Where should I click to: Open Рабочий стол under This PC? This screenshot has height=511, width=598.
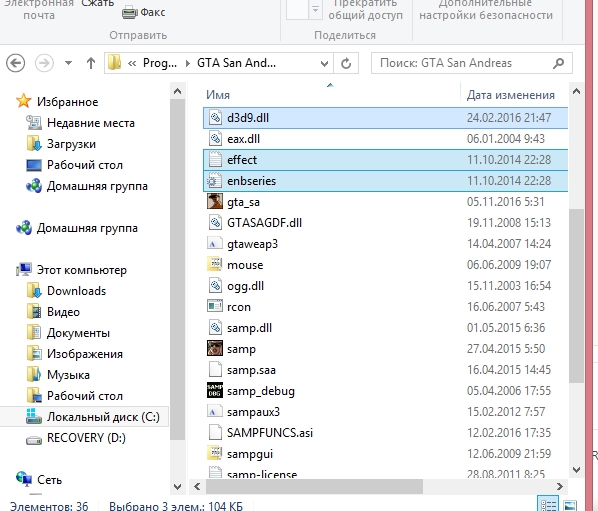point(85,395)
